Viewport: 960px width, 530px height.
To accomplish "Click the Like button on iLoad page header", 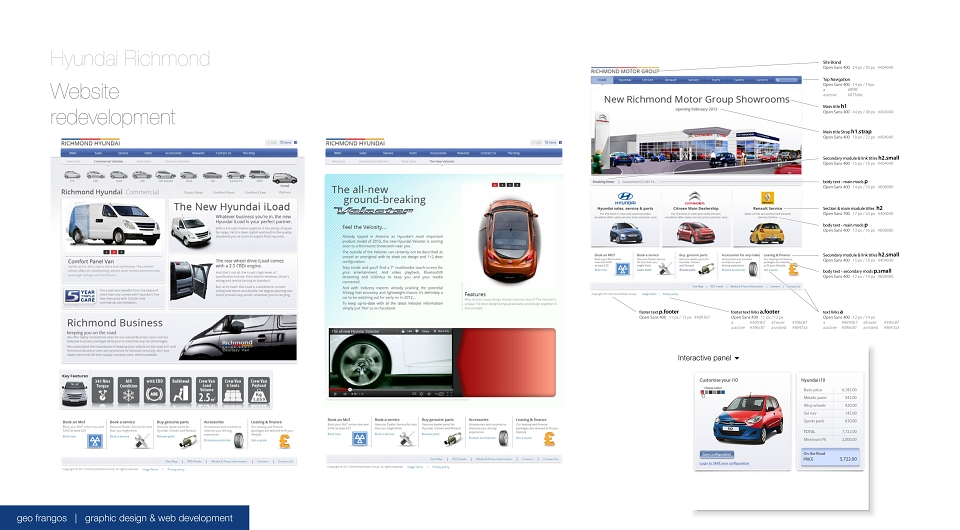I will pyautogui.click(x=272, y=143).
